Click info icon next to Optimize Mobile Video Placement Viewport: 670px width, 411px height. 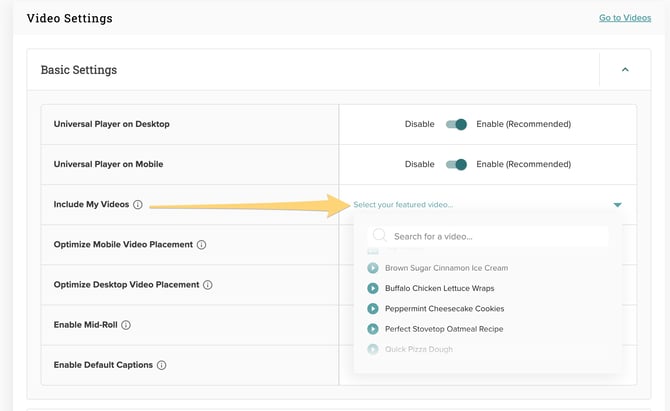coord(201,245)
